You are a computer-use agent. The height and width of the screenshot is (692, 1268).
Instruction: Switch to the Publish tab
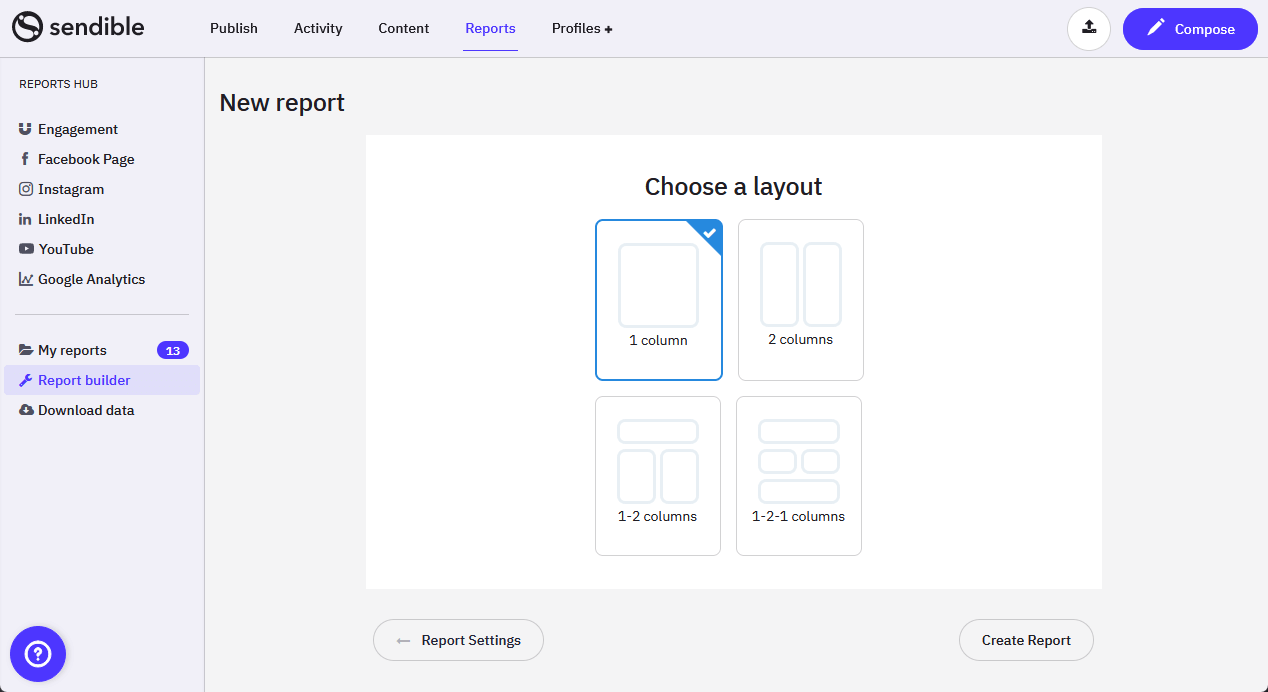pyautogui.click(x=233, y=29)
